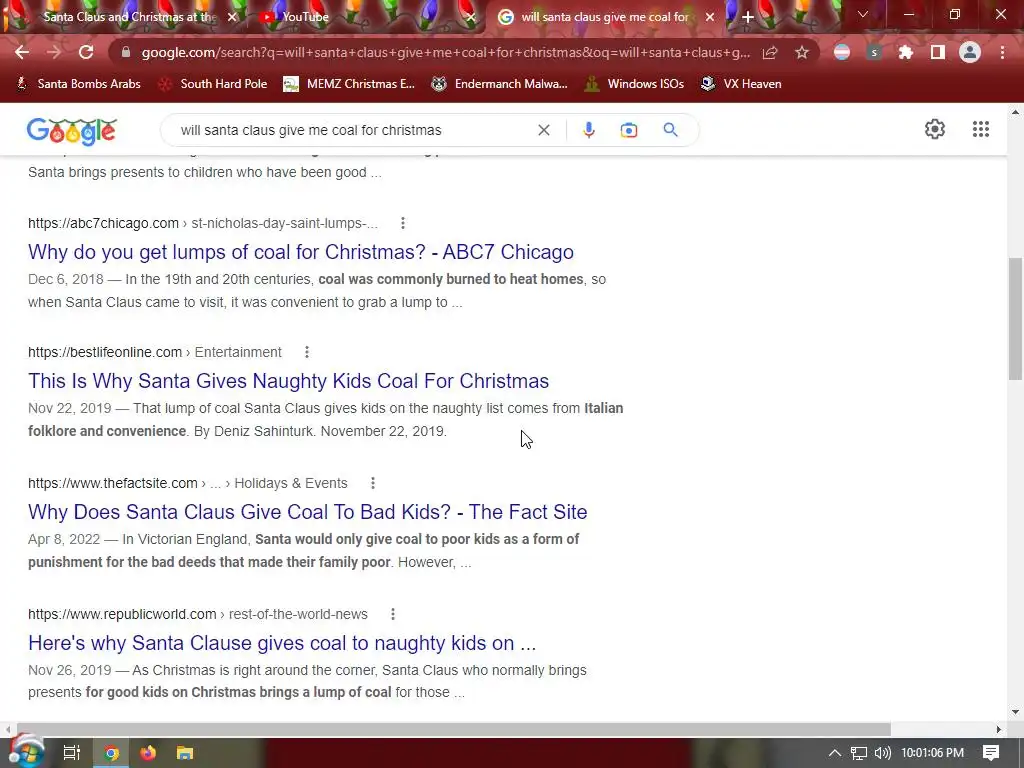The width and height of the screenshot is (1024, 768).
Task: Open the Santa Bombs Arabs bookmark
Action: point(78,84)
